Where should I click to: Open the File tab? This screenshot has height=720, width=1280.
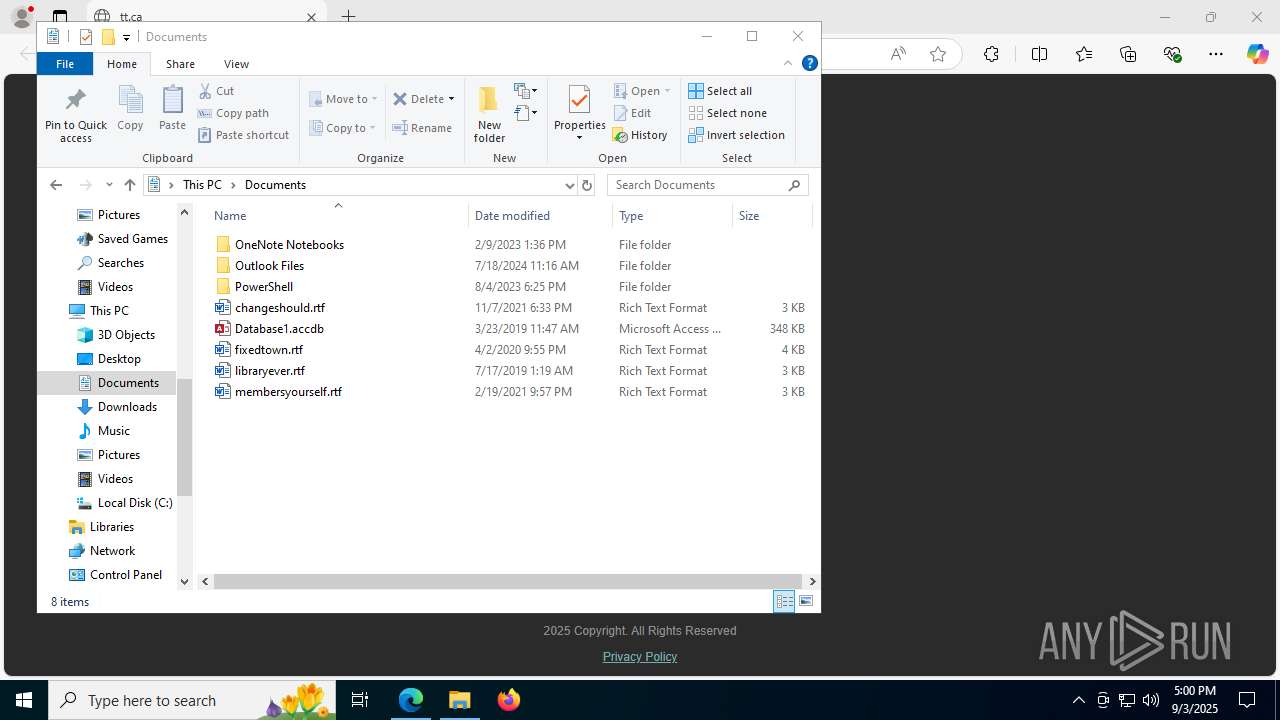click(65, 63)
